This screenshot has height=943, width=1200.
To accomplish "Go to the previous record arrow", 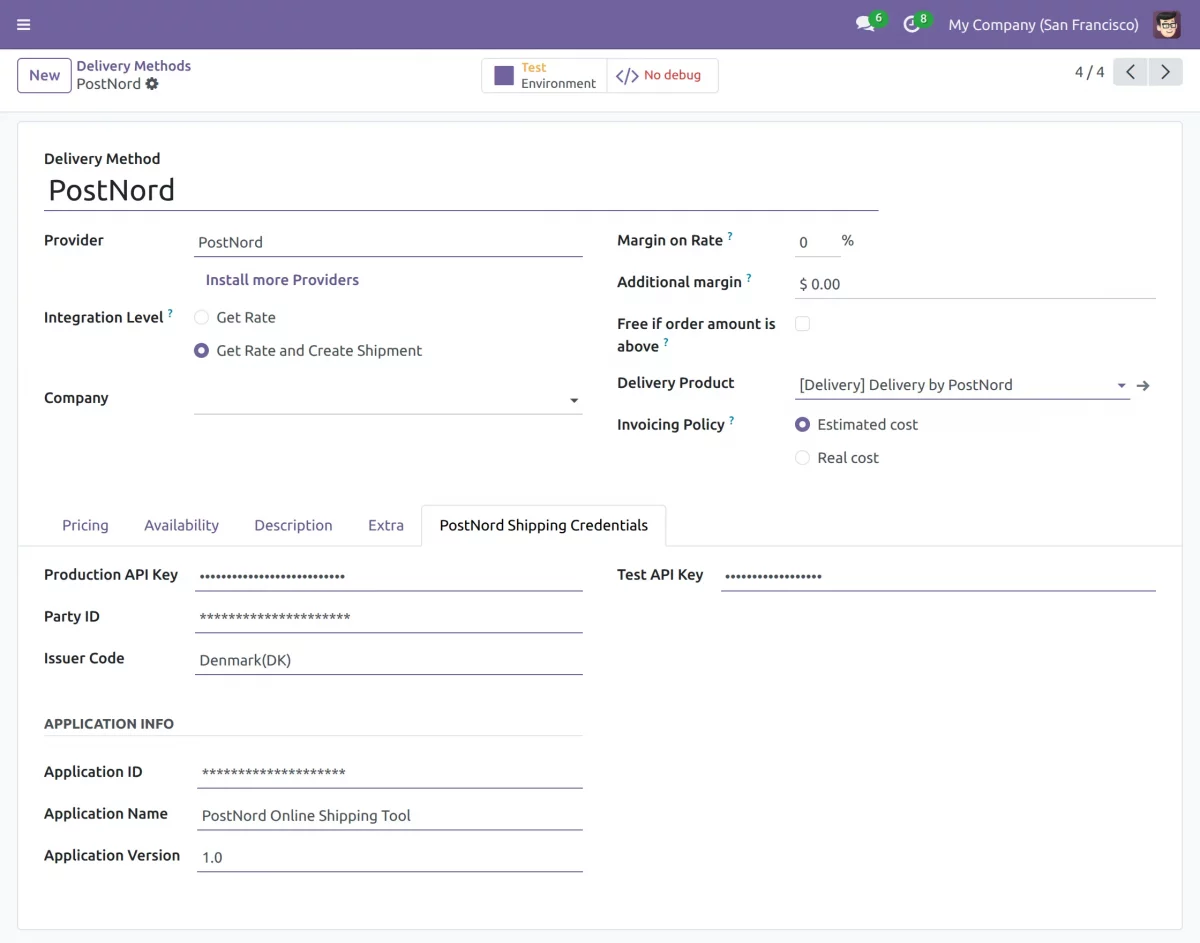I will [x=1130, y=72].
